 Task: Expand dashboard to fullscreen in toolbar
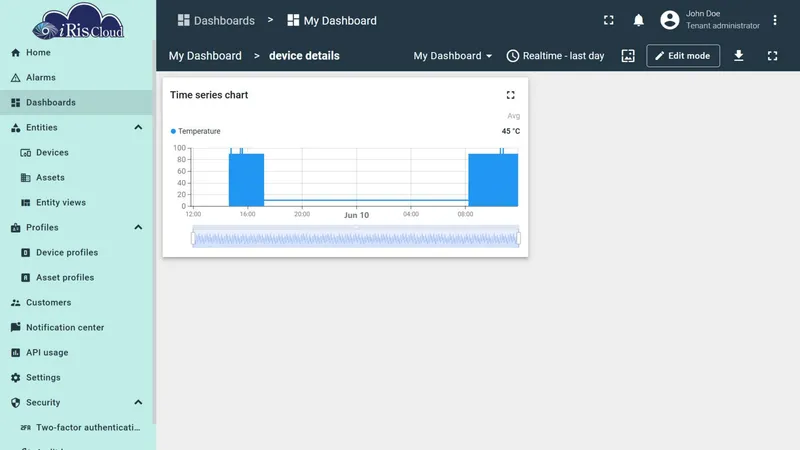[x=772, y=56]
